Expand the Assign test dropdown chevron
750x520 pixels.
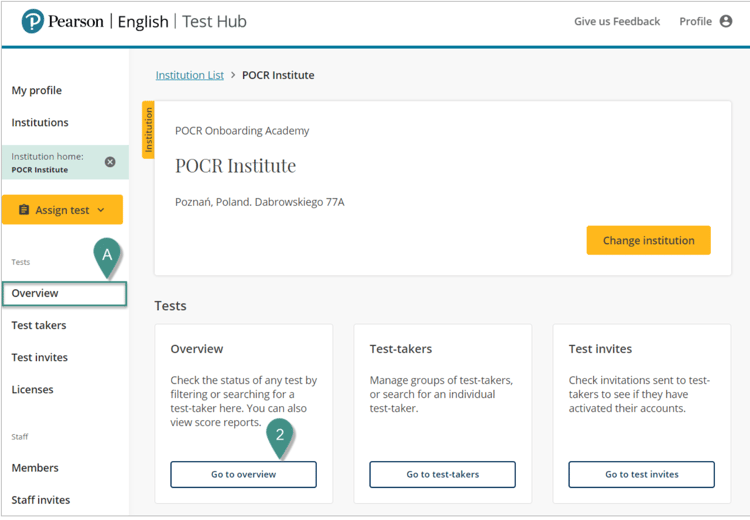[101, 210]
